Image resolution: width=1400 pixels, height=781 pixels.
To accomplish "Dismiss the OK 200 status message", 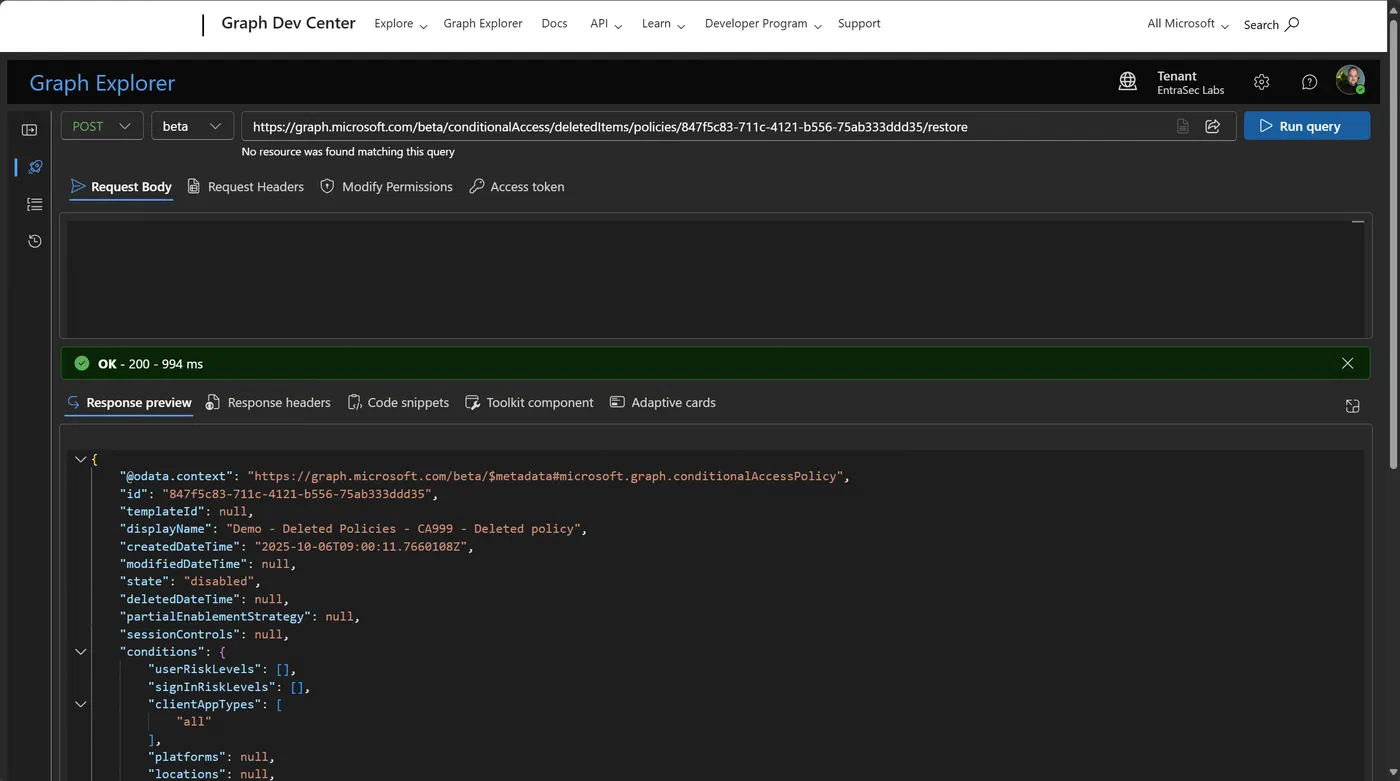I will tap(1348, 363).
